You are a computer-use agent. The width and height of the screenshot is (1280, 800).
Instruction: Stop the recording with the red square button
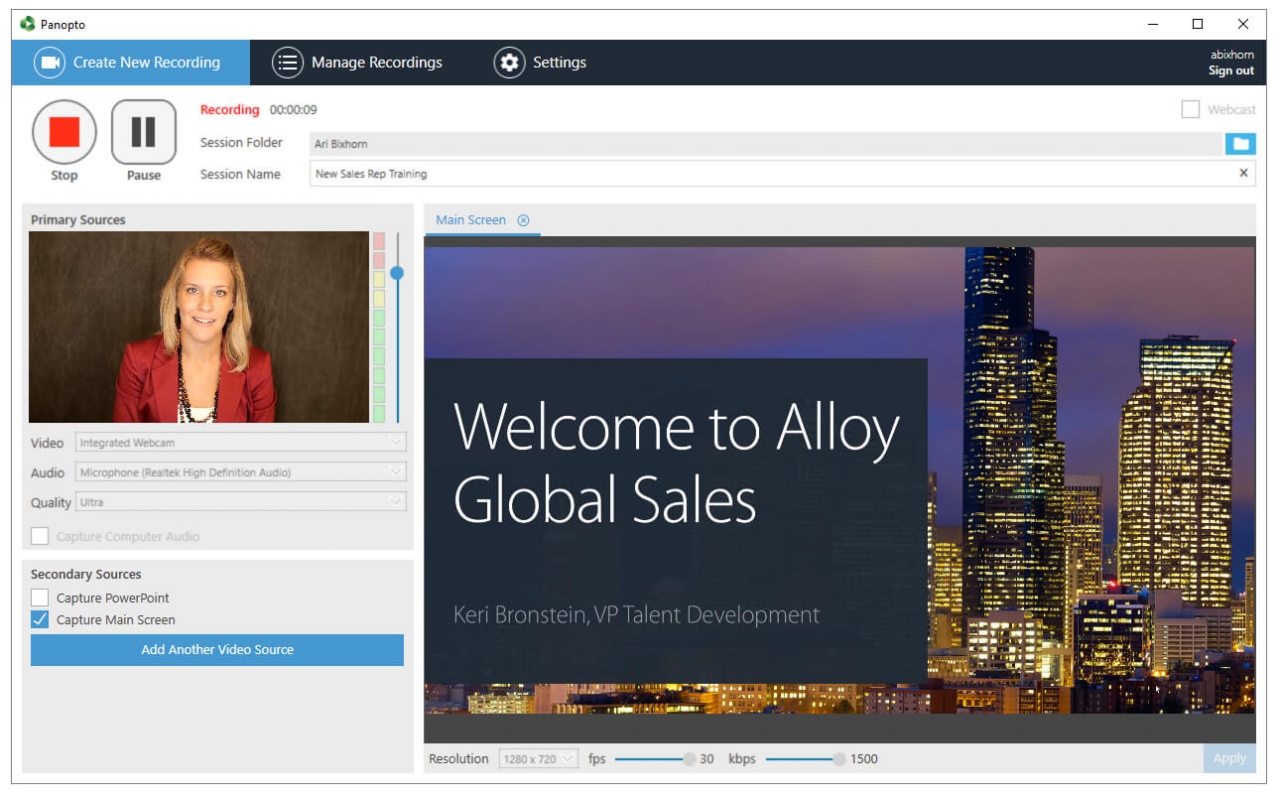point(64,132)
